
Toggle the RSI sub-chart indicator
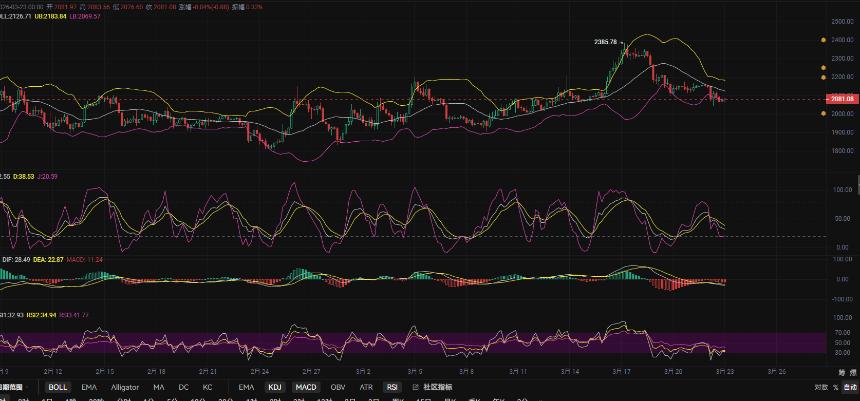coord(392,387)
